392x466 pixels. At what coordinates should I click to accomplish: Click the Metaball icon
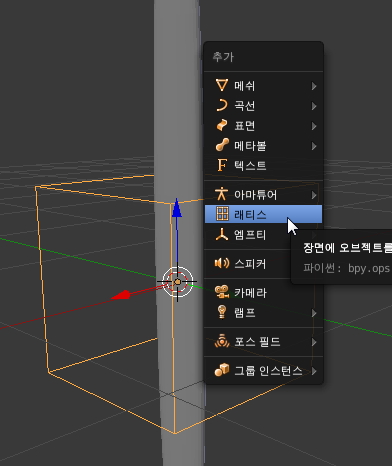point(222,145)
